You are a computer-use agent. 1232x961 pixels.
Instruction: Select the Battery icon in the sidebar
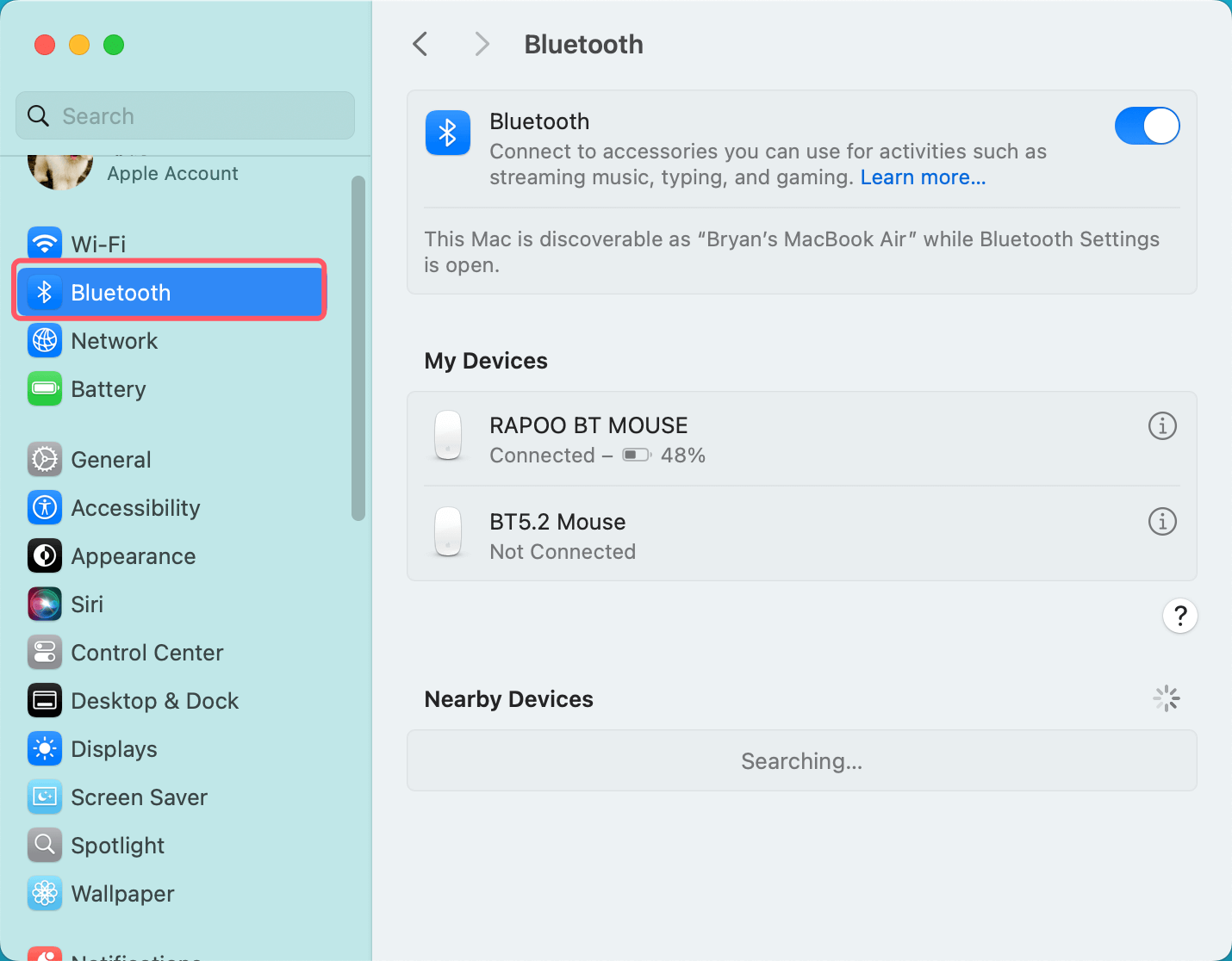(x=44, y=388)
